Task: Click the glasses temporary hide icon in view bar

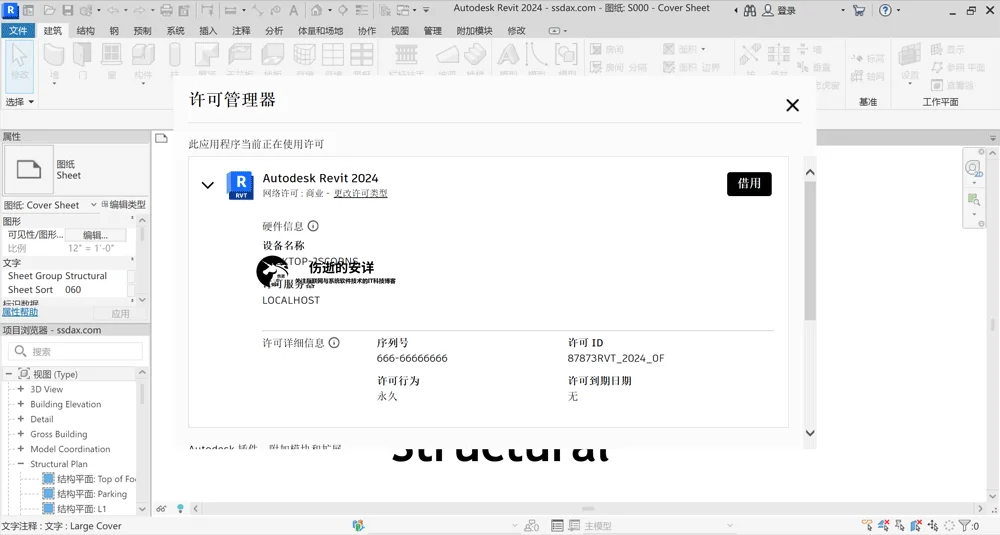Action: point(161,509)
